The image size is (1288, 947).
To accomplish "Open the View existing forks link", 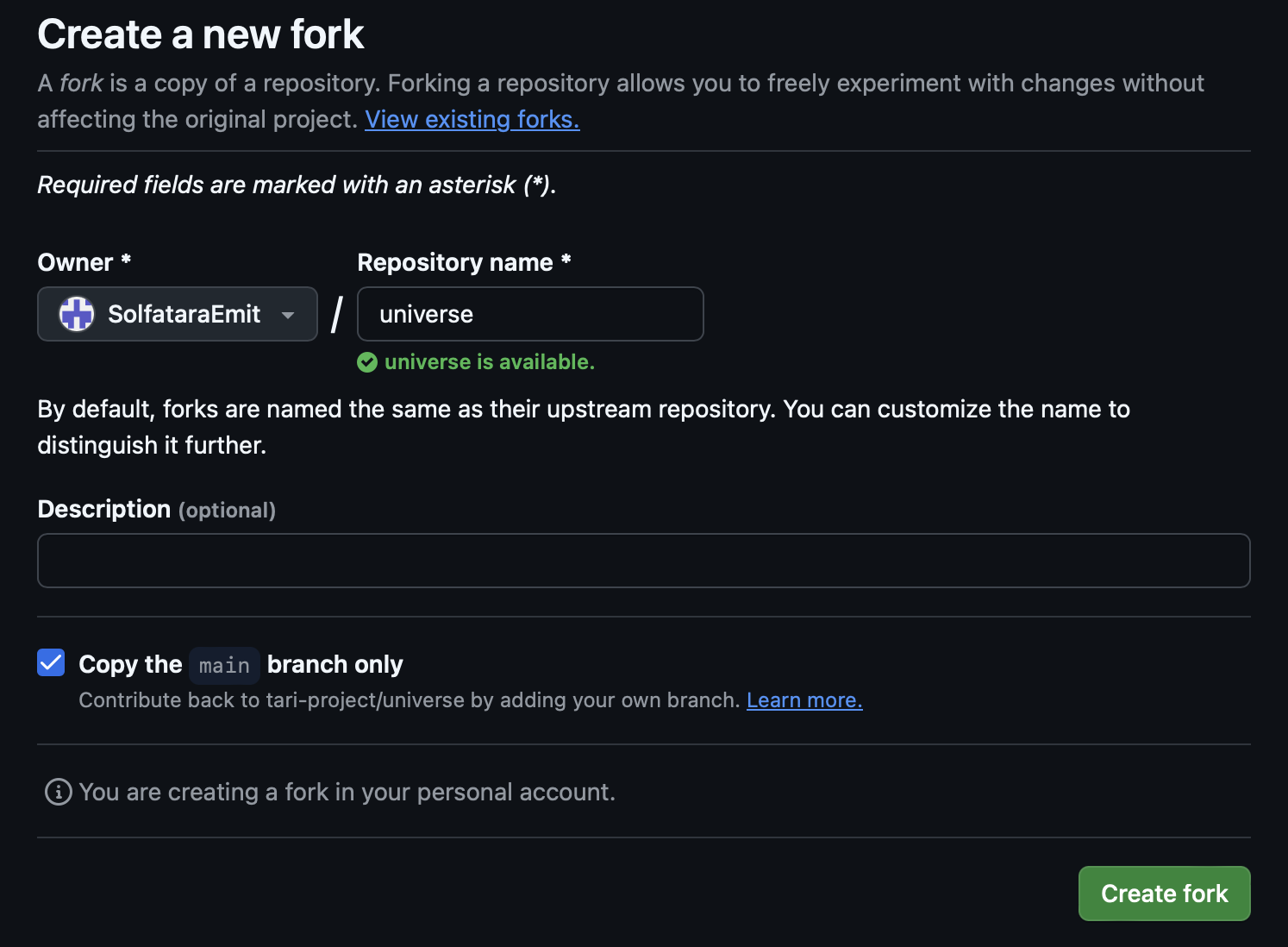I will click(x=472, y=119).
